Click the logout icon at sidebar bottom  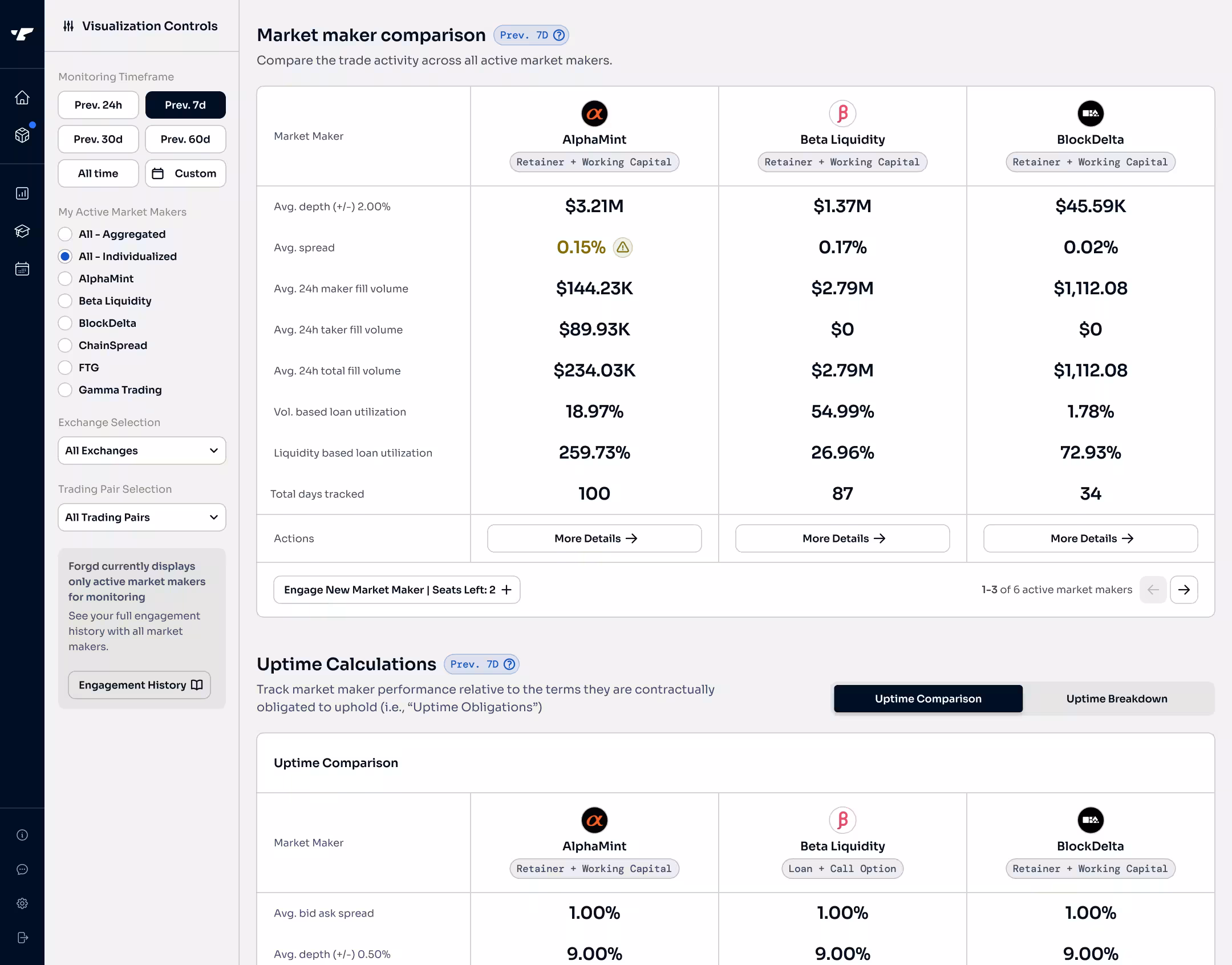pyautogui.click(x=22, y=938)
